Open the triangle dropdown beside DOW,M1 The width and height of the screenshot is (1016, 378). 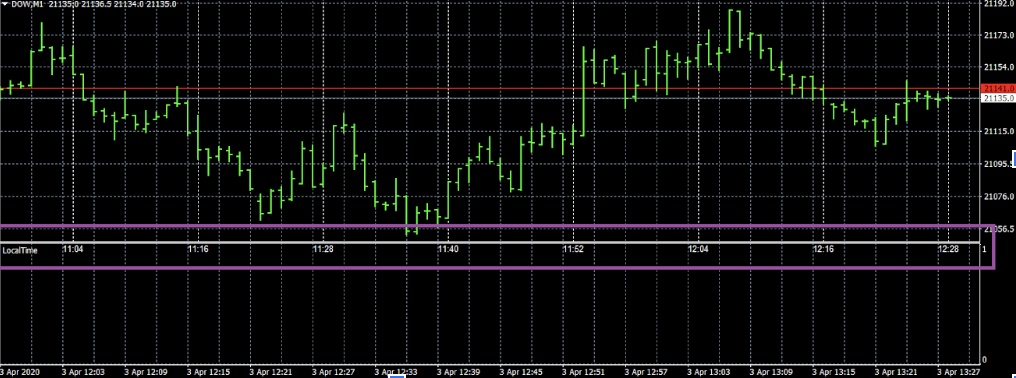[5, 4]
